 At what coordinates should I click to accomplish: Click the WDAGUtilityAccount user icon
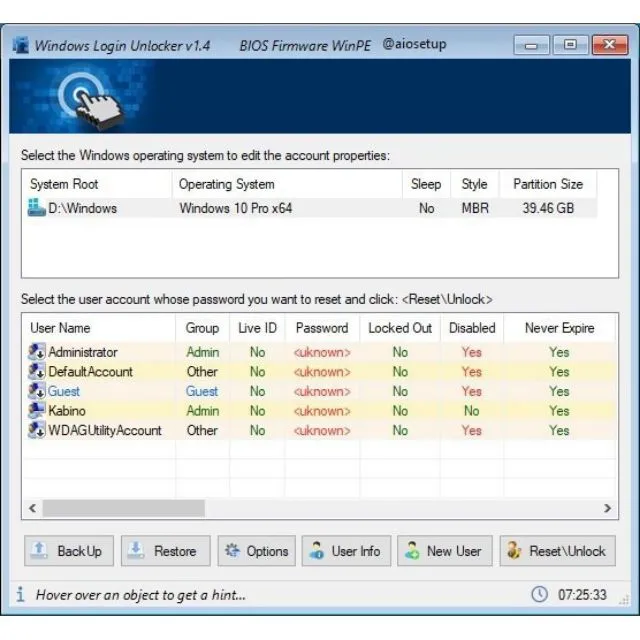[37, 430]
